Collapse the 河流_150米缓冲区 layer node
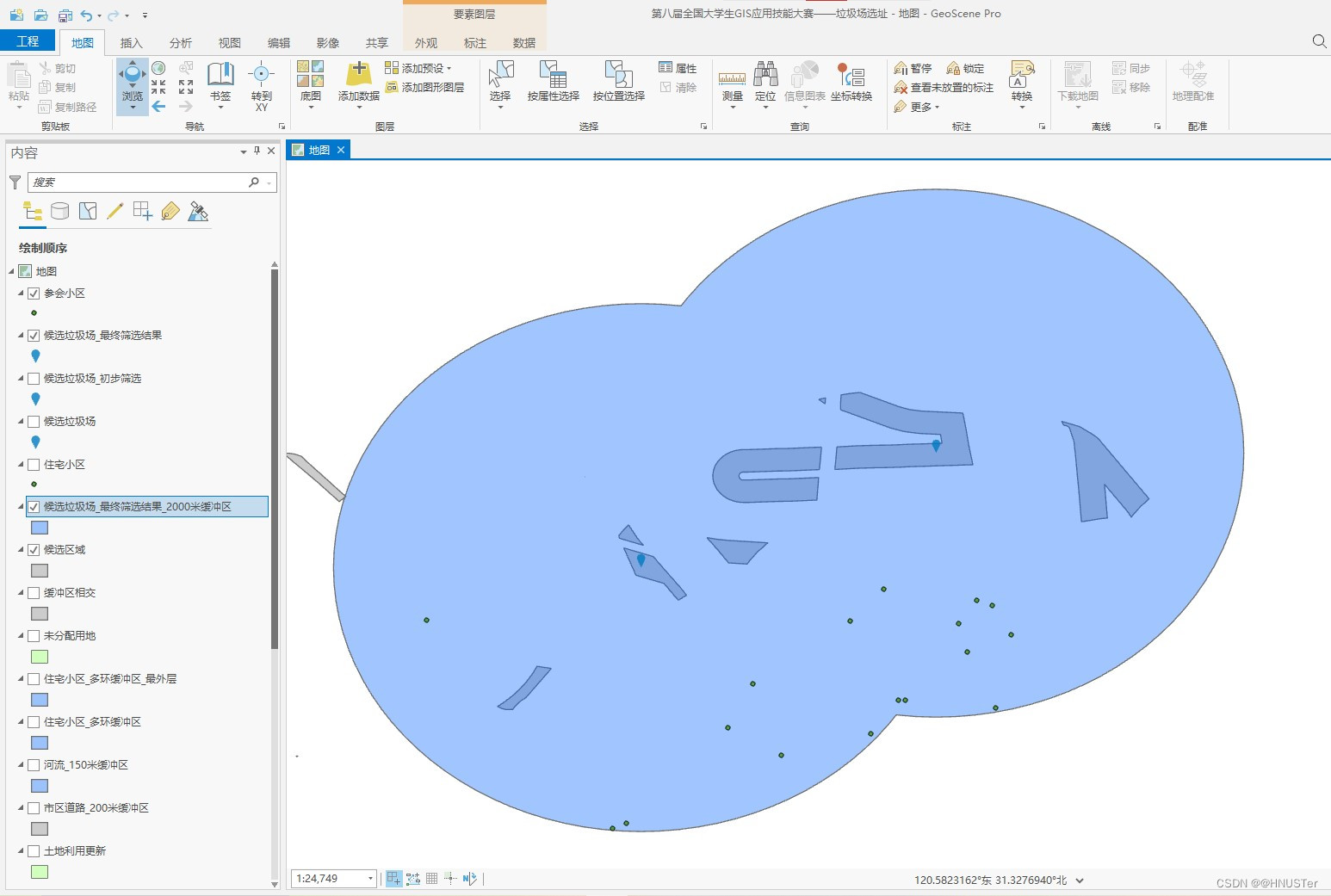Image resolution: width=1331 pixels, height=896 pixels. 21,764
